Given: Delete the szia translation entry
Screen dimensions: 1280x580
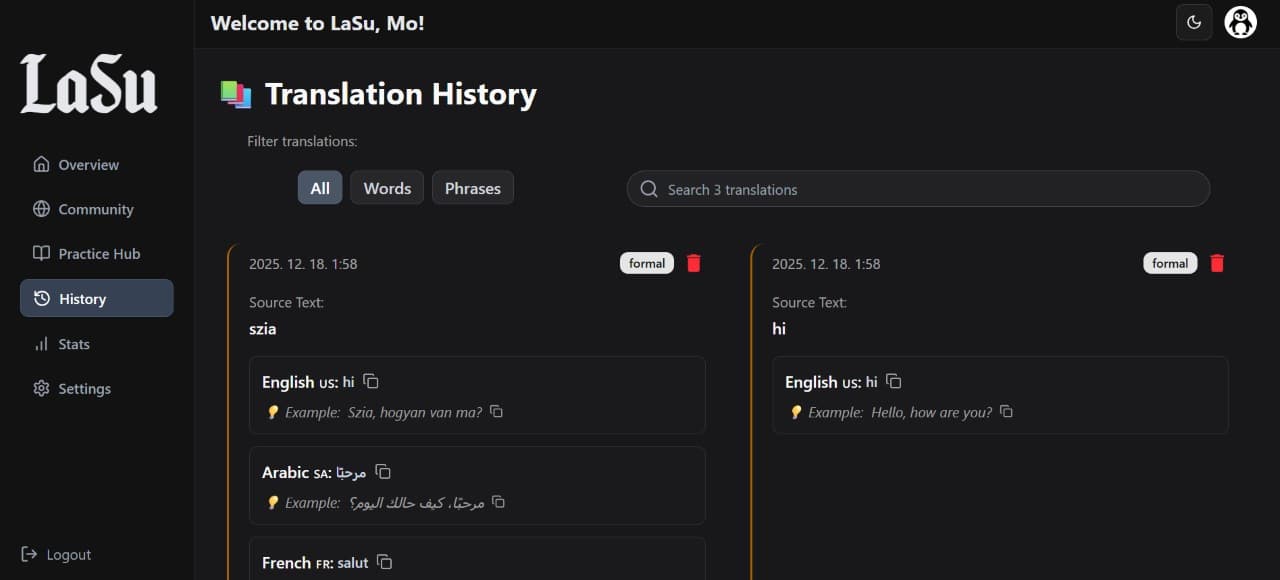Looking at the screenshot, I should pyautogui.click(x=694, y=263).
